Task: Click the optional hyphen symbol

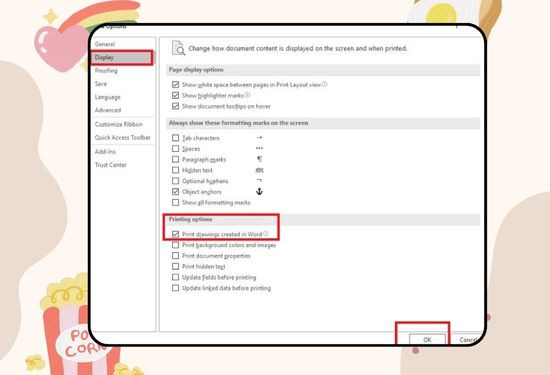Action: [259, 180]
